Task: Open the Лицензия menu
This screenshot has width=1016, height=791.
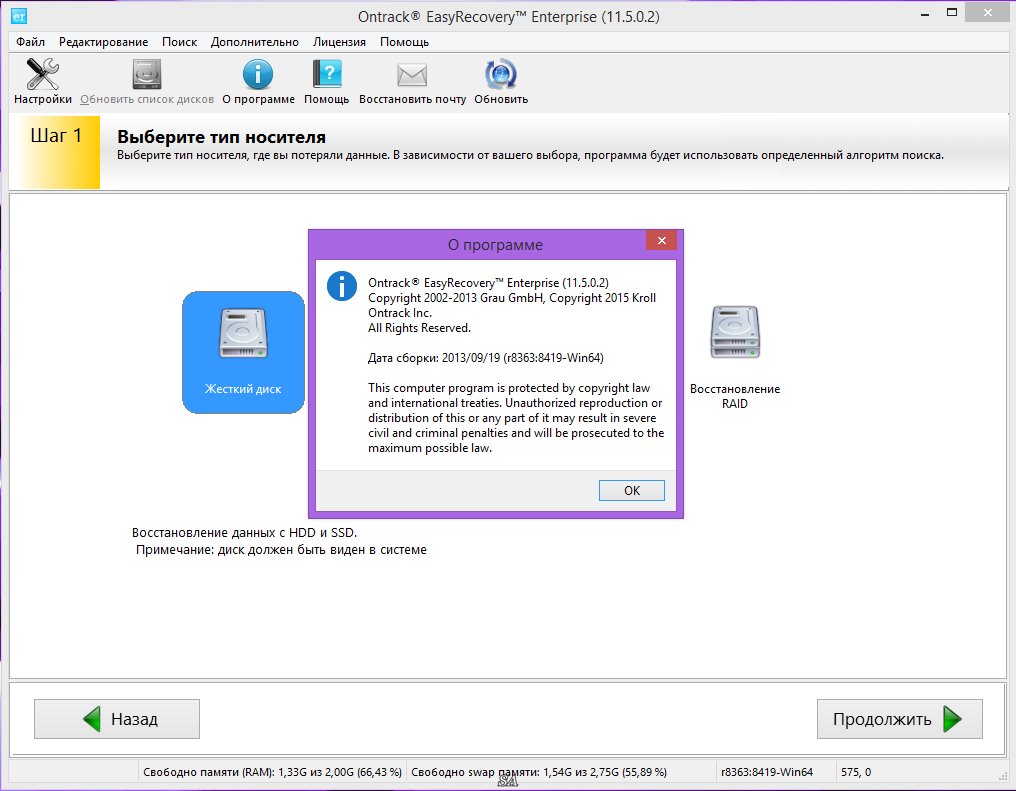Action: click(339, 42)
